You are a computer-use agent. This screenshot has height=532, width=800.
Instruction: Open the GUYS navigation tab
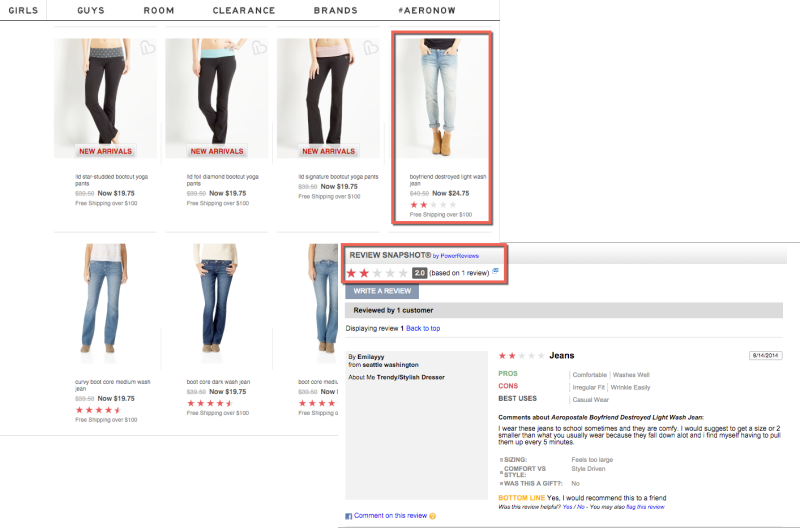[91, 10]
